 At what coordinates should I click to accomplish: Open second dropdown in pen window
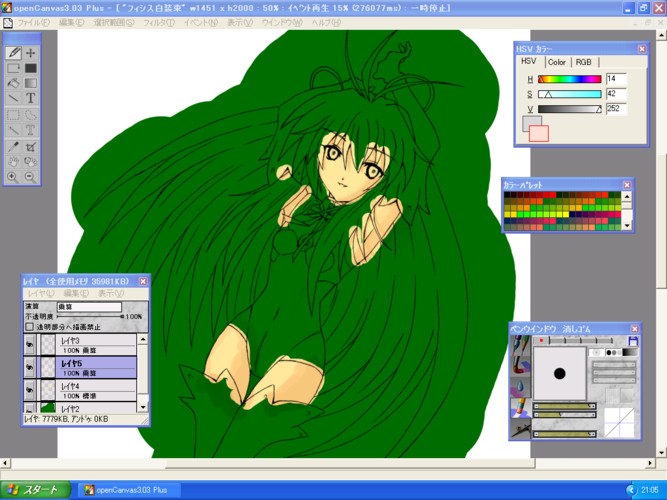click(614, 372)
